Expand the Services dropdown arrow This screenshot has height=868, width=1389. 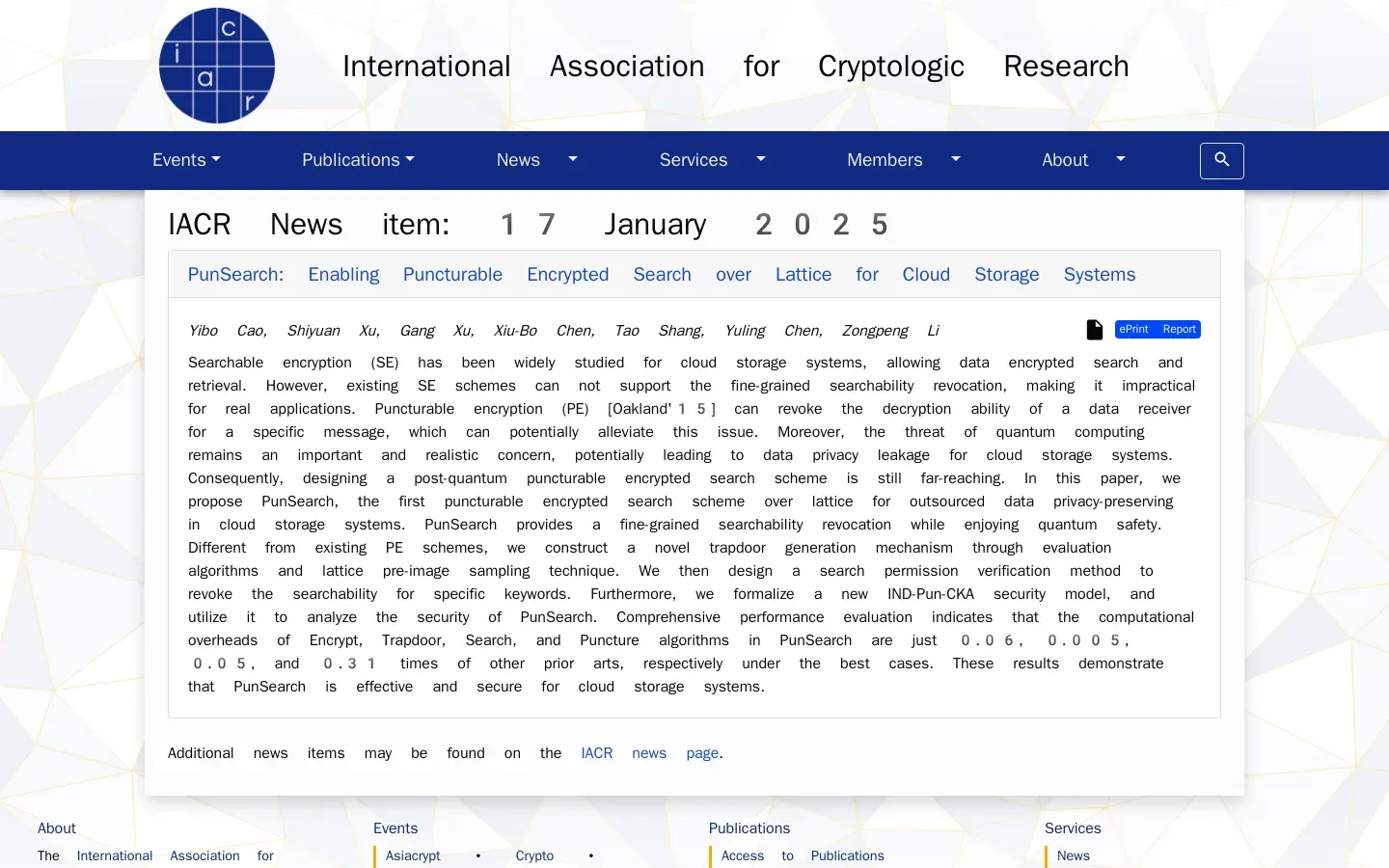761,159
